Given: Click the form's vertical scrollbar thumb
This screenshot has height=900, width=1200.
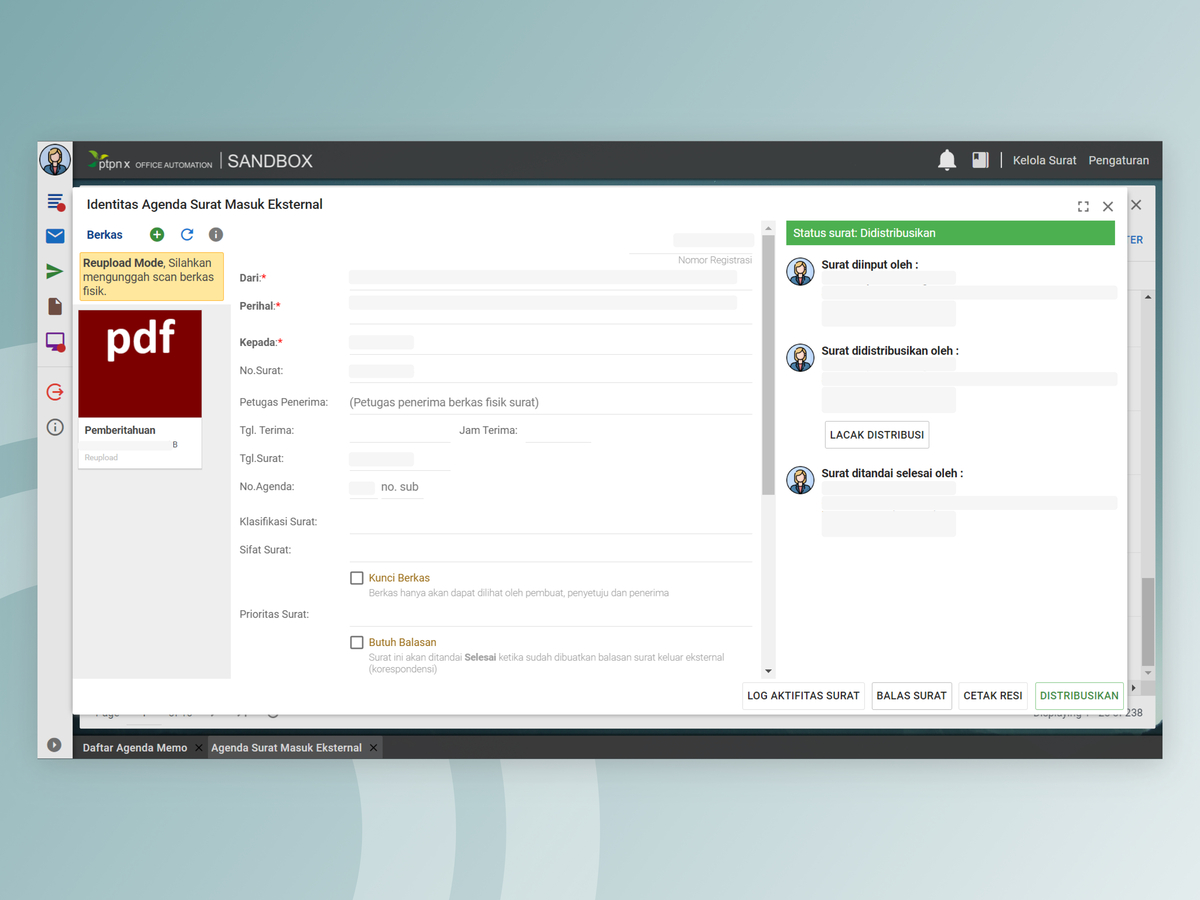Looking at the screenshot, I should (768, 365).
